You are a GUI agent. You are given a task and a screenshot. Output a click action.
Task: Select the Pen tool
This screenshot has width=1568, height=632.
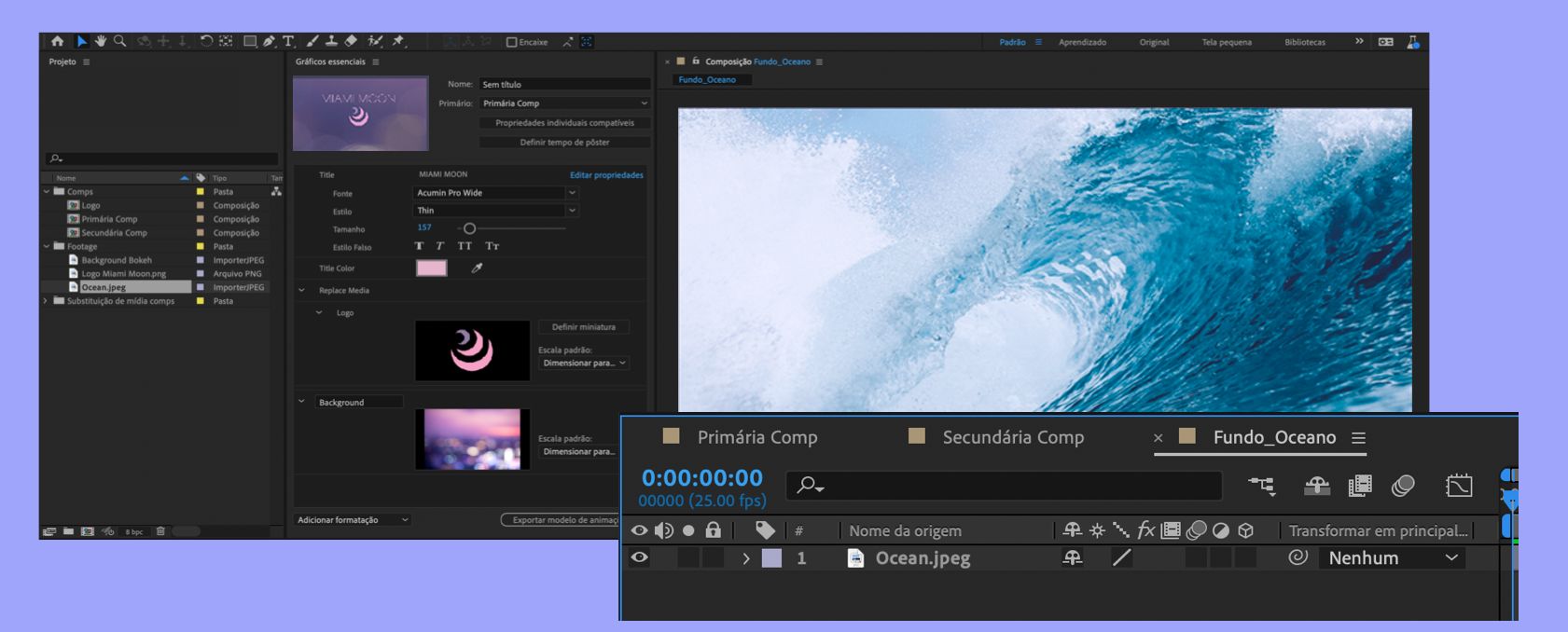tap(269, 41)
